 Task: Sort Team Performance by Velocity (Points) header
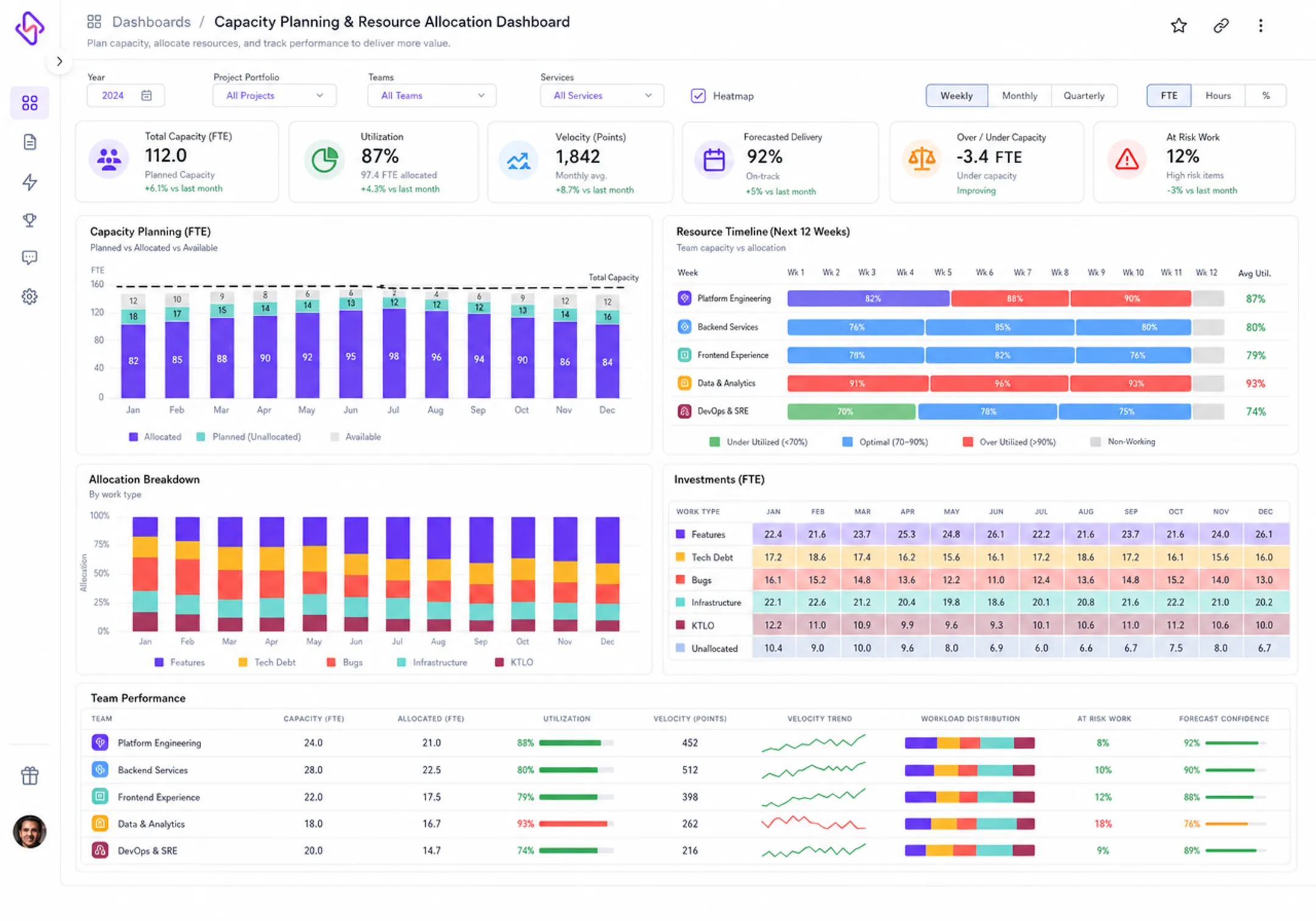[690, 719]
